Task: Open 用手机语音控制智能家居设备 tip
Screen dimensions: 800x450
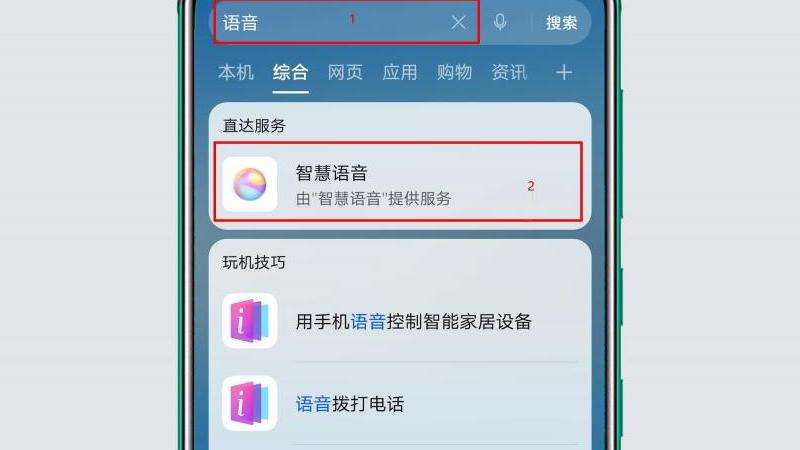Action: pos(414,322)
